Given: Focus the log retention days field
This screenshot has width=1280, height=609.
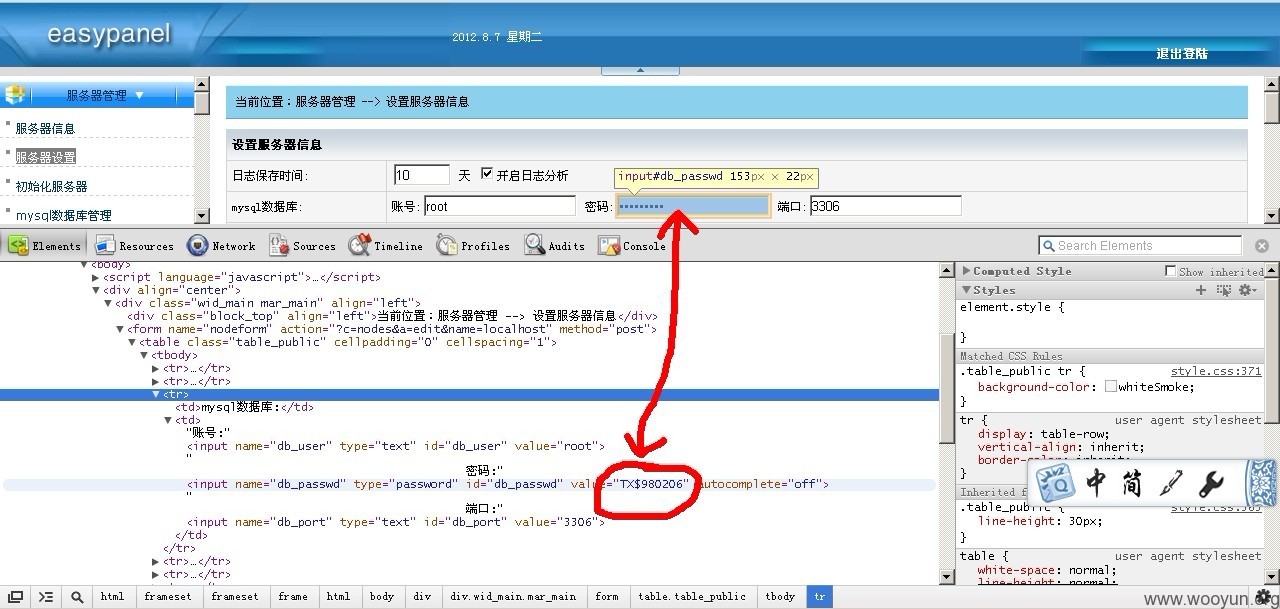Looking at the screenshot, I should click(x=422, y=175).
